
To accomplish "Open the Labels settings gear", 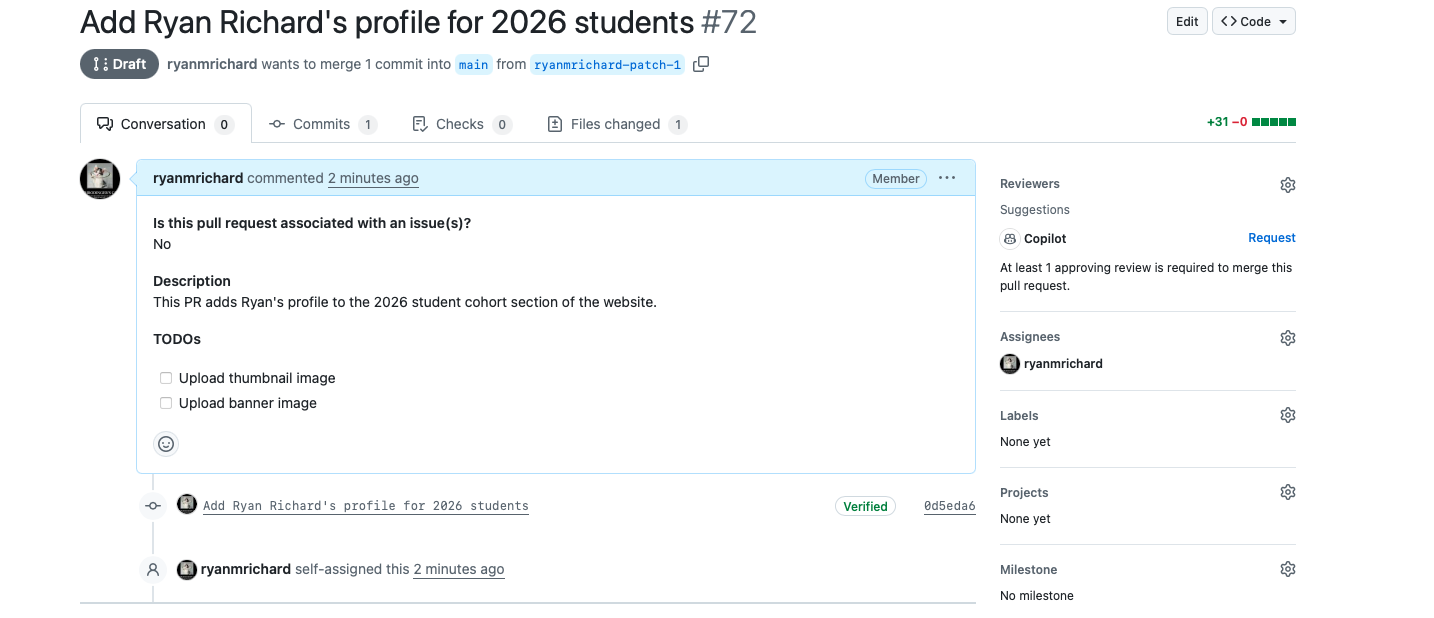I will click(1287, 415).
